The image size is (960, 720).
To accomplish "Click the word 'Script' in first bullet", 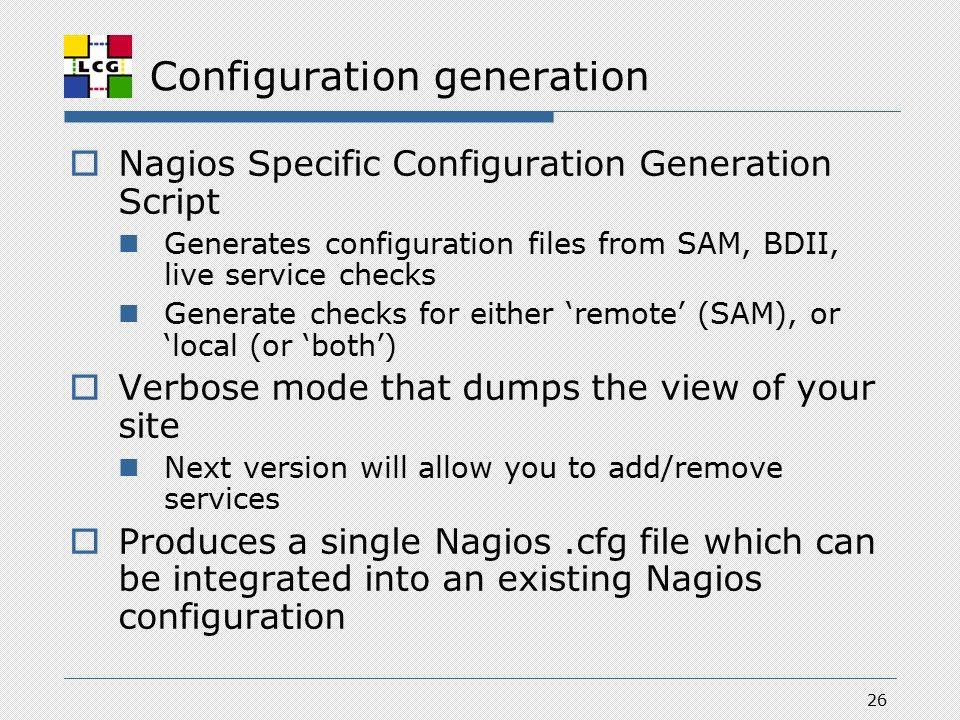I will (169, 201).
